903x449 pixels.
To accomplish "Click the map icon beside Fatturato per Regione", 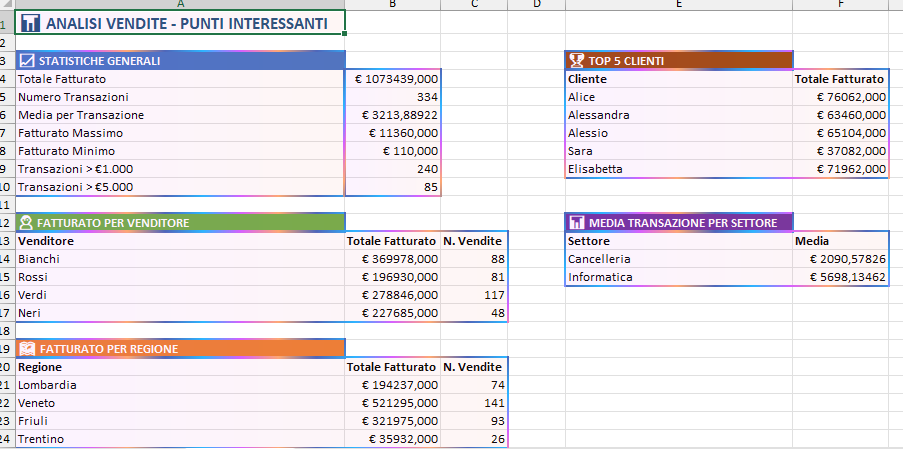I will pyautogui.click(x=27, y=349).
